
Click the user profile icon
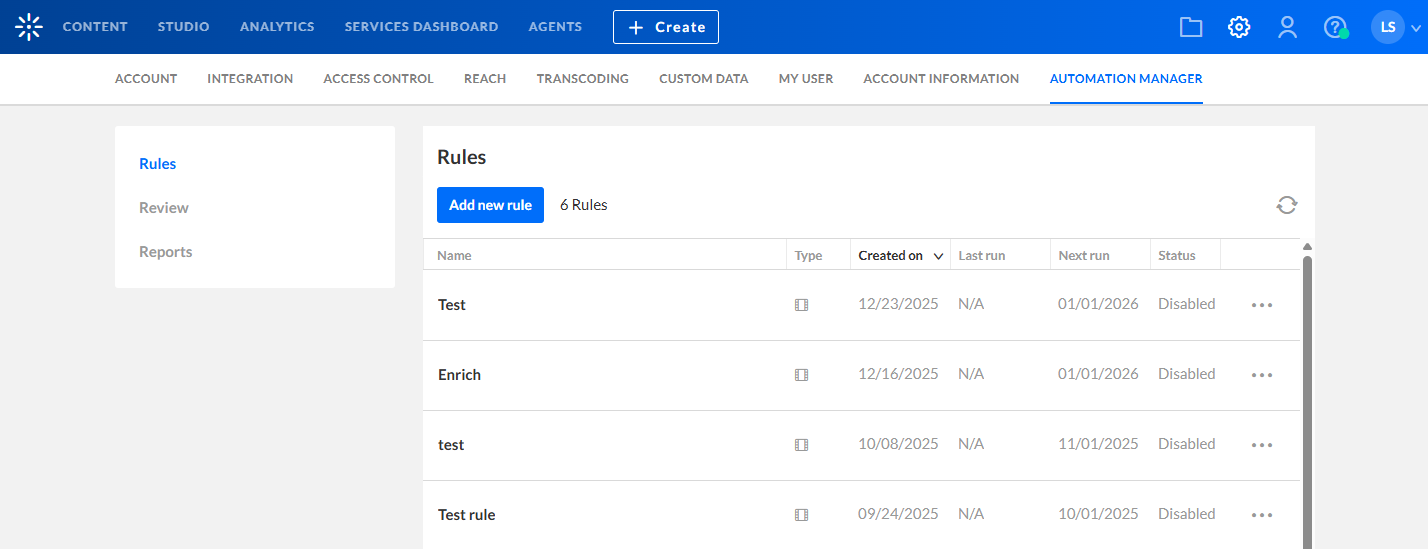(1287, 27)
